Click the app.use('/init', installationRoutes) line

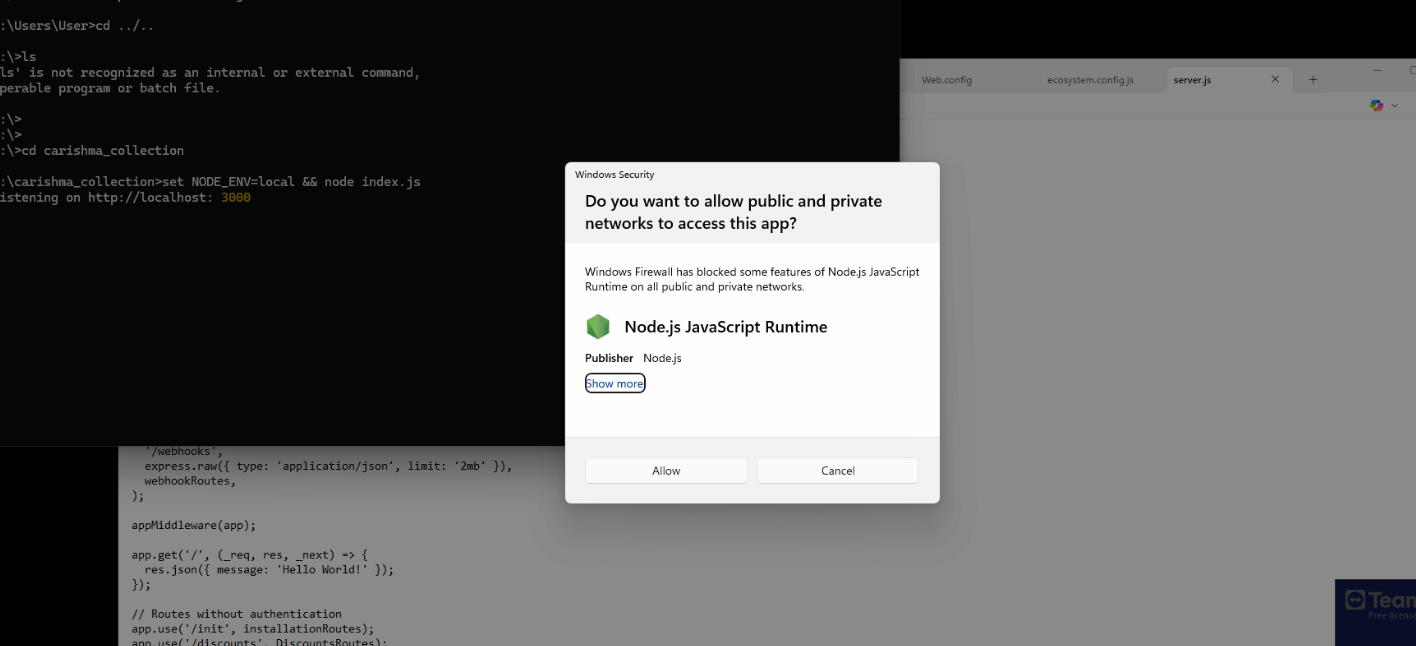253,629
